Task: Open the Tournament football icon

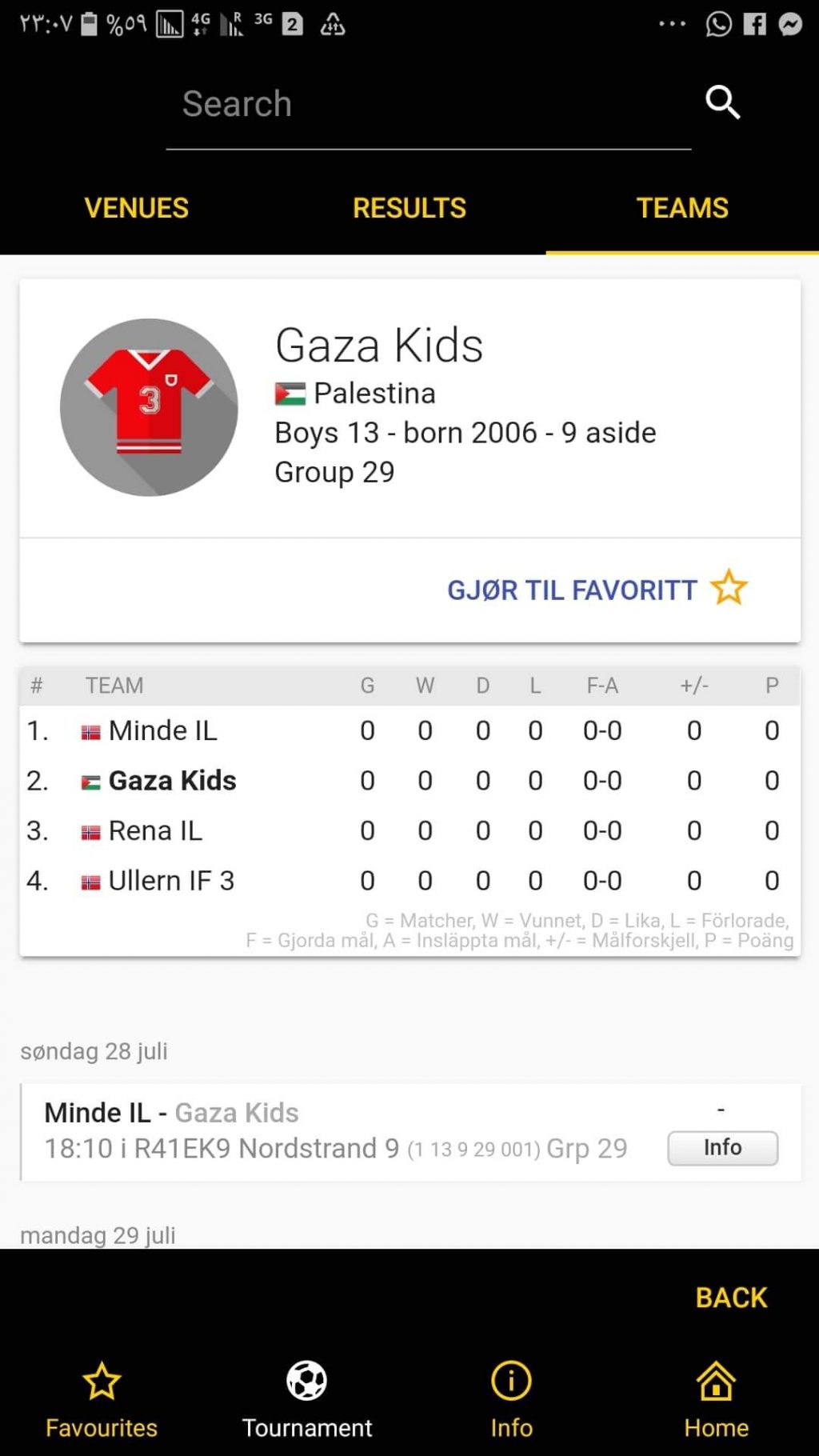Action: coord(307,1381)
